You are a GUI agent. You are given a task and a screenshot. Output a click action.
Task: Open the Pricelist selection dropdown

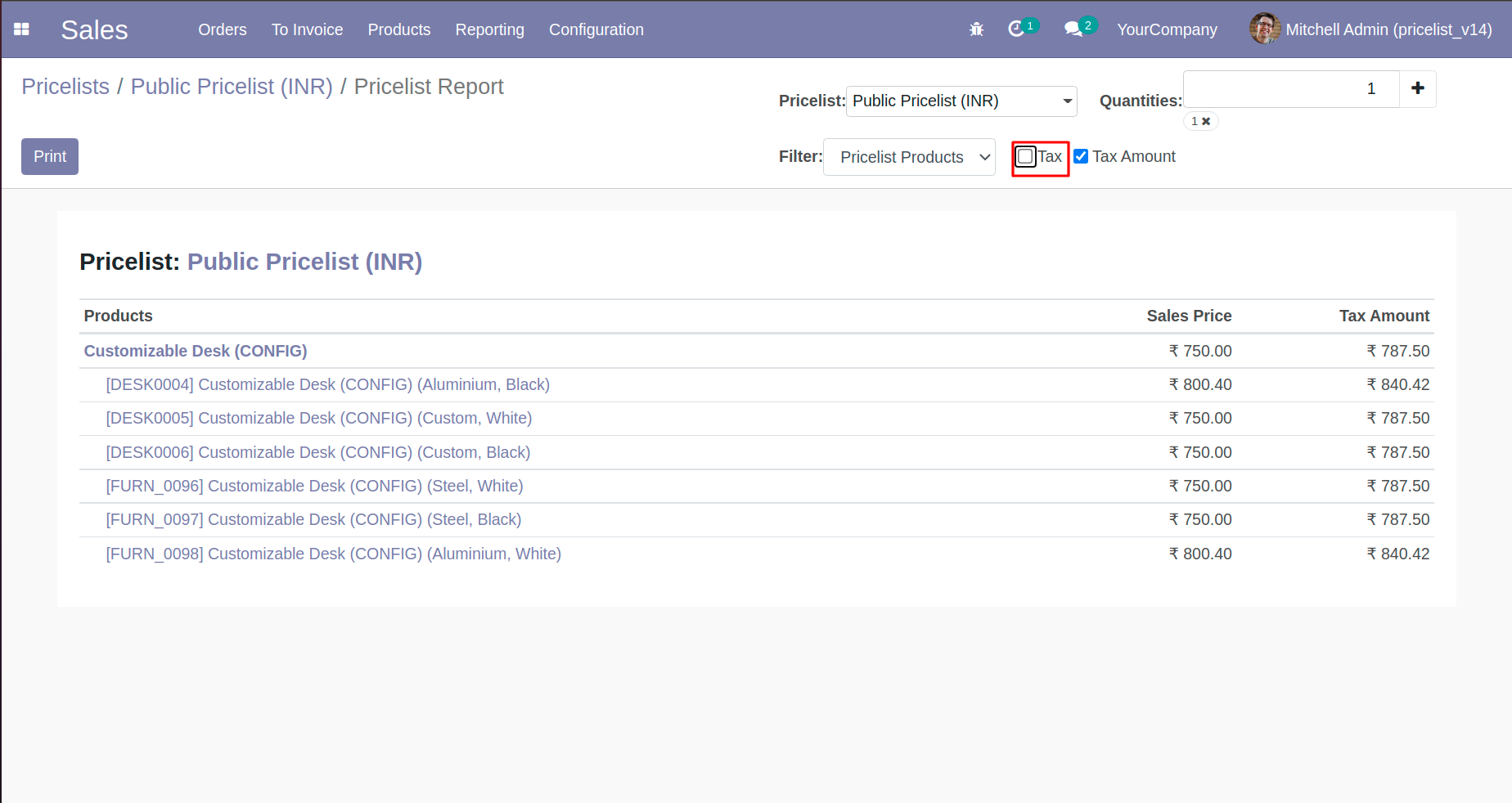[961, 101]
